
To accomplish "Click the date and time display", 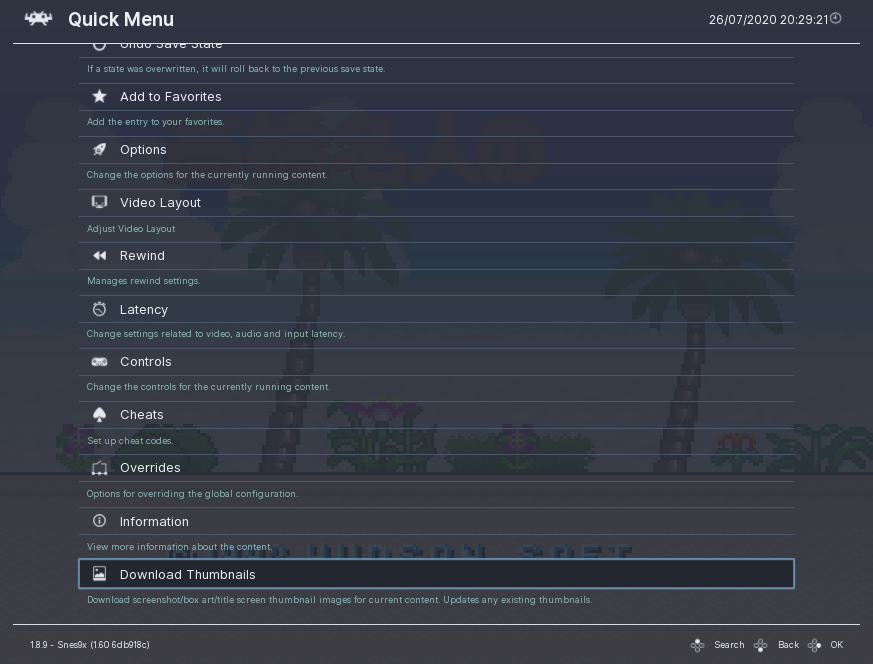I will 768,19.
